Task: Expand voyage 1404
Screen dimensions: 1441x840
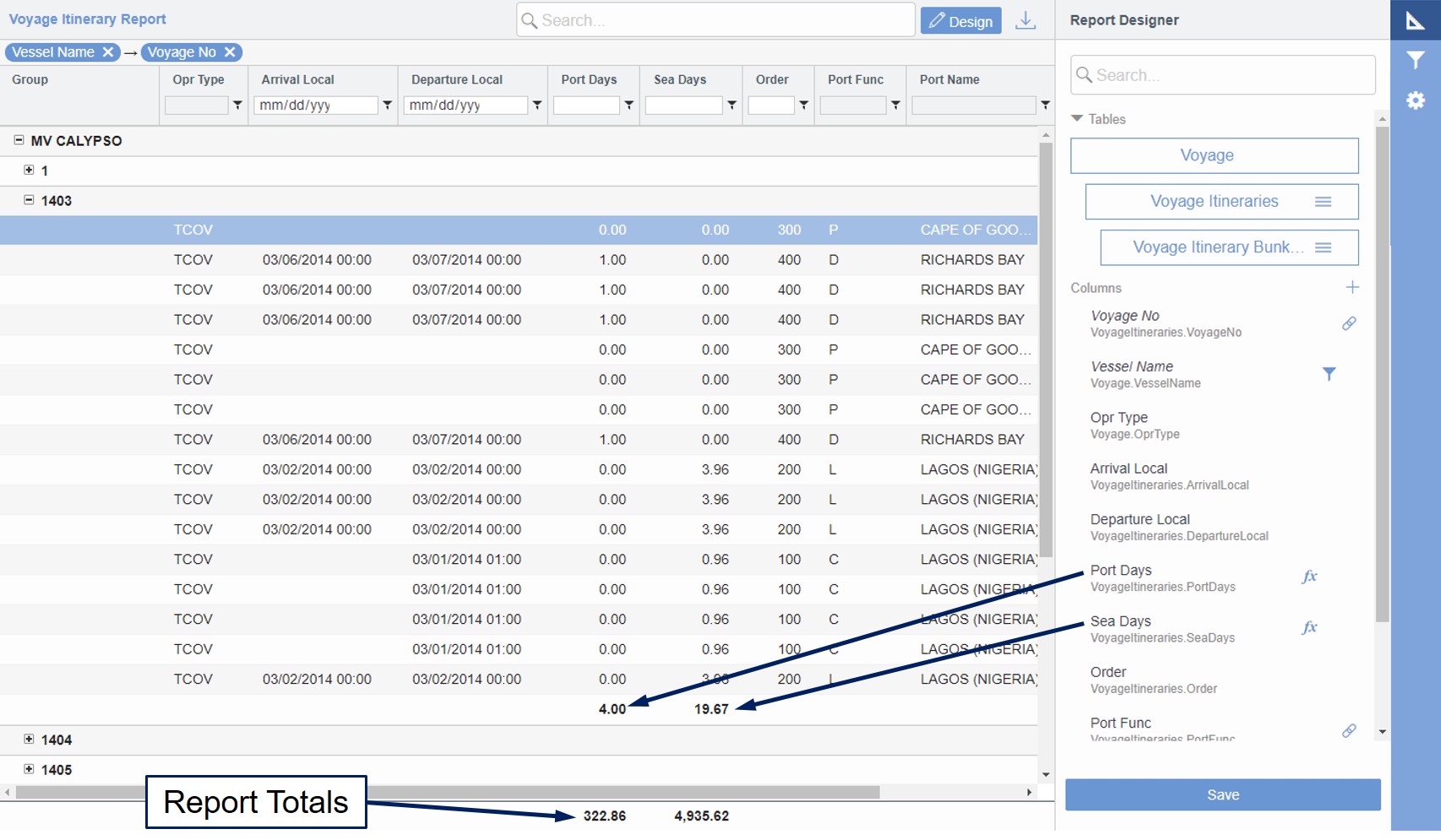Action: pyautogui.click(x=30, y=740)
